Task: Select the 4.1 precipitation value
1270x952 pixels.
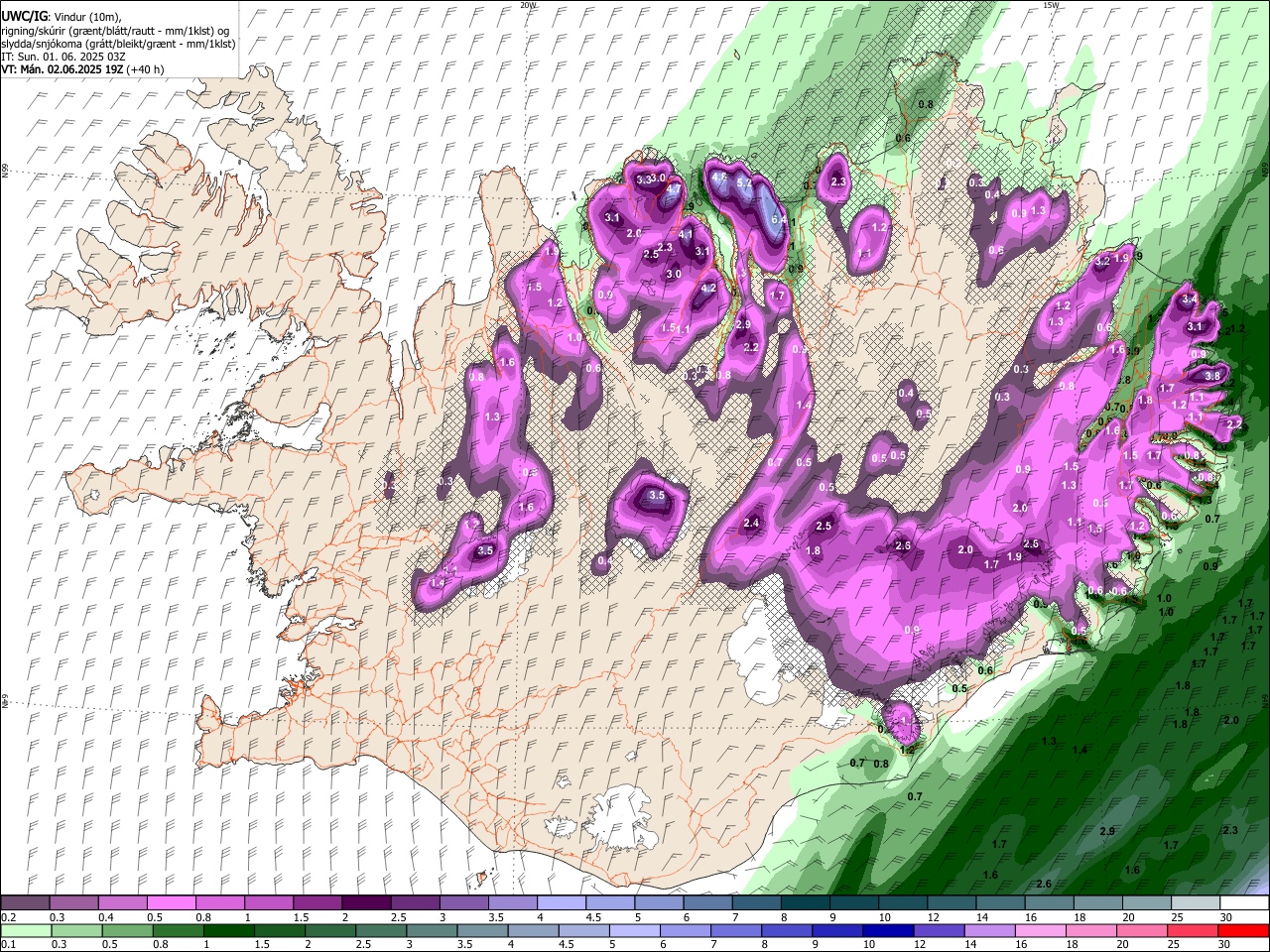Action: [x=685, y=235]
